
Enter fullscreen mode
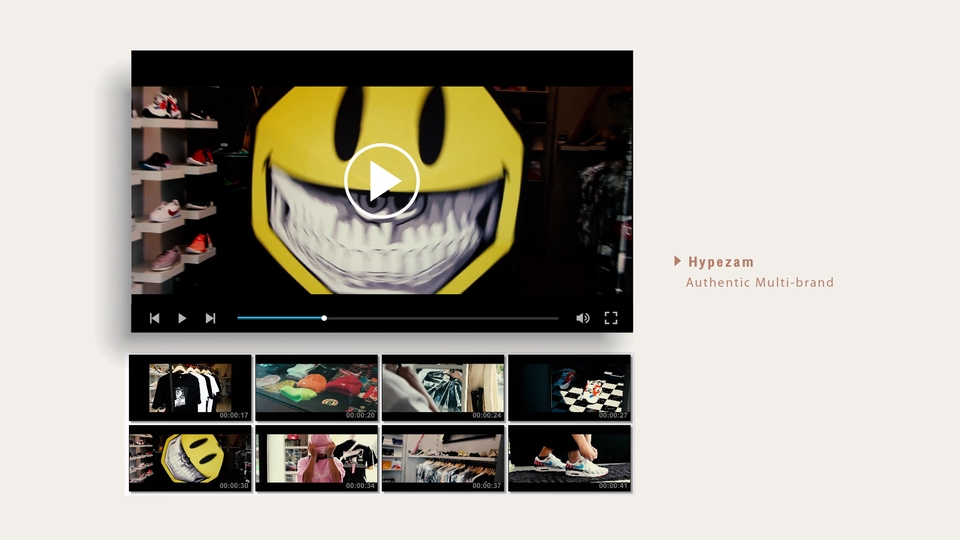[611, 318]
